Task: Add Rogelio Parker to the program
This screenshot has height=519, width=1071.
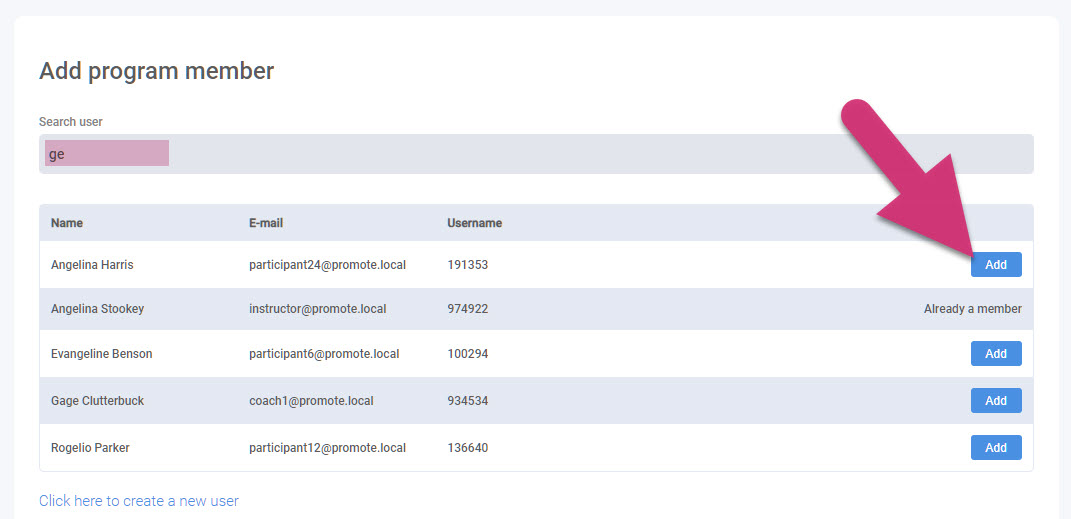Action: click(995, 448)
